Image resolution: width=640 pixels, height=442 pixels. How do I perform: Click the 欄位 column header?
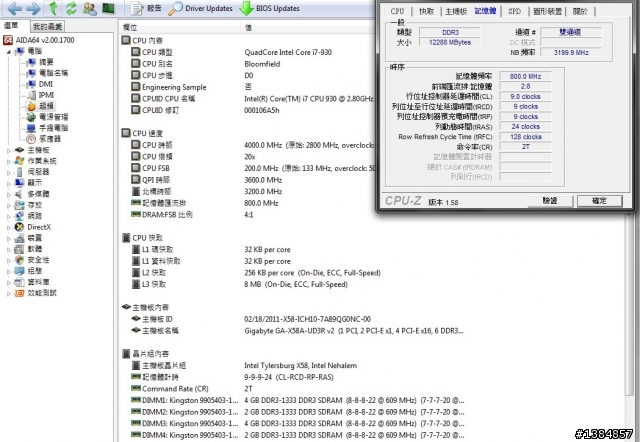(x=180, y=27)
